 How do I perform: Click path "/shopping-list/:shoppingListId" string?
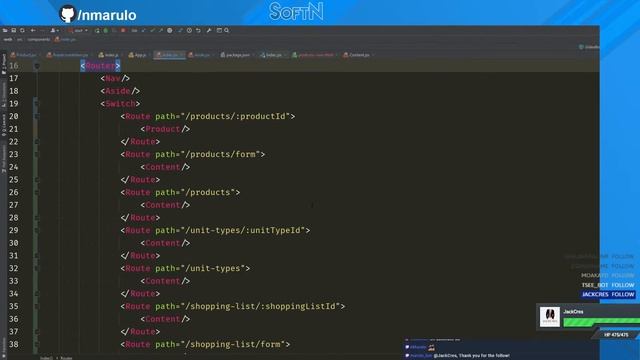(x=260, y=306)
